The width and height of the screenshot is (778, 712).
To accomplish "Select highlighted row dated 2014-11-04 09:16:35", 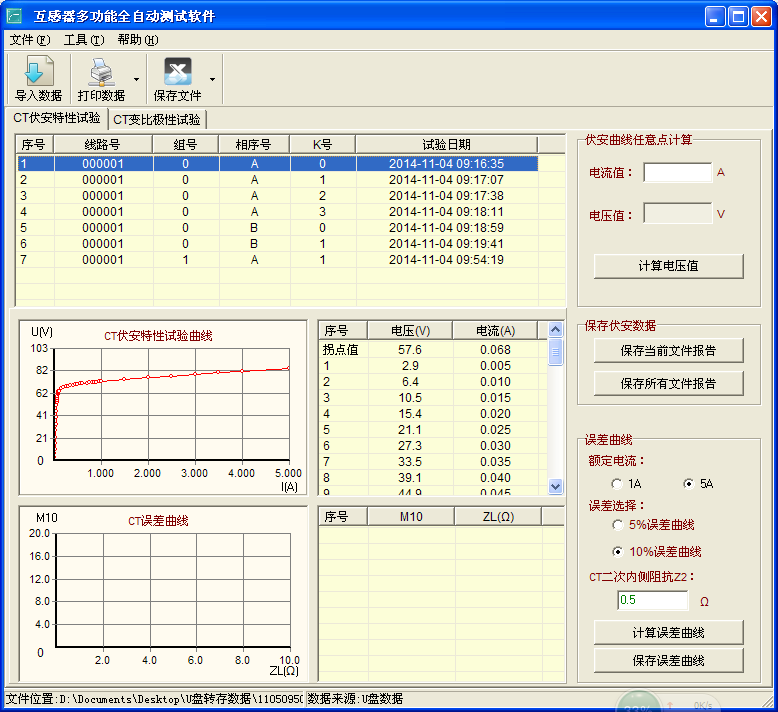I will tap(277, 164).
